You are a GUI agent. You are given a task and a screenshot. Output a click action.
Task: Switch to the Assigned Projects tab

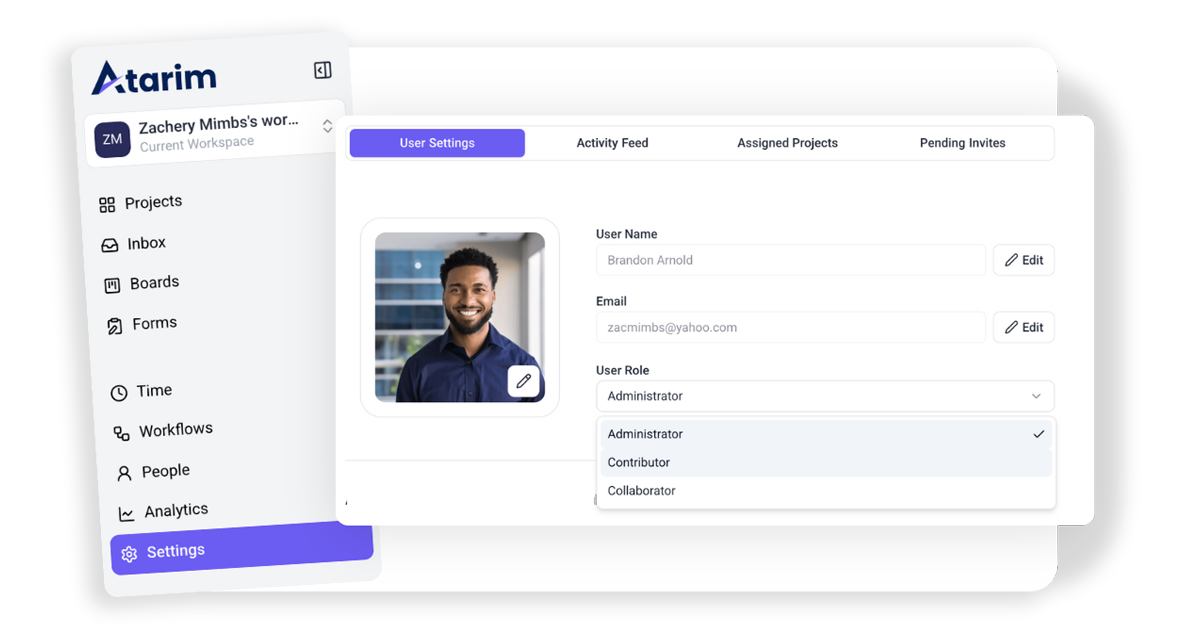click(x=787, y=143)
